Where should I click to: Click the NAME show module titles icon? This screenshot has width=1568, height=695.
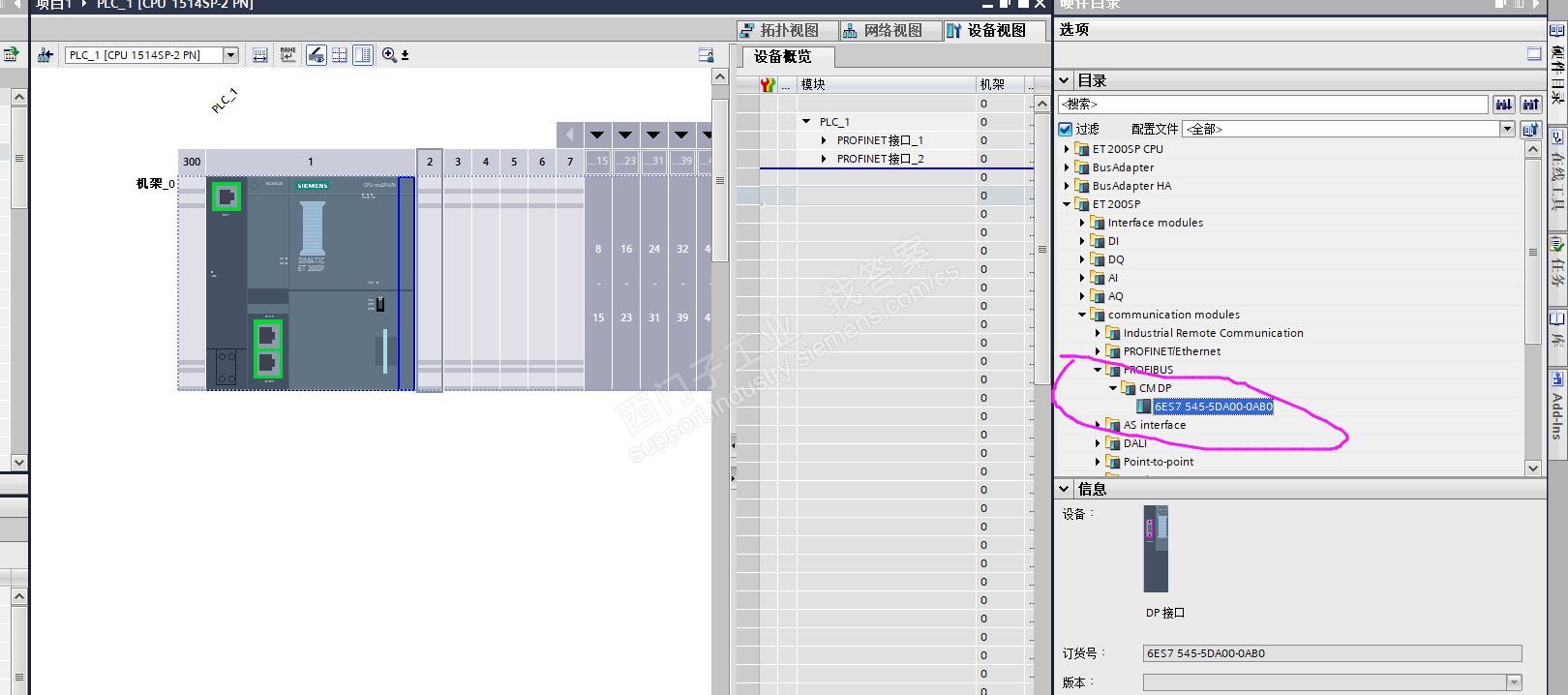click(x=288, y=55)
